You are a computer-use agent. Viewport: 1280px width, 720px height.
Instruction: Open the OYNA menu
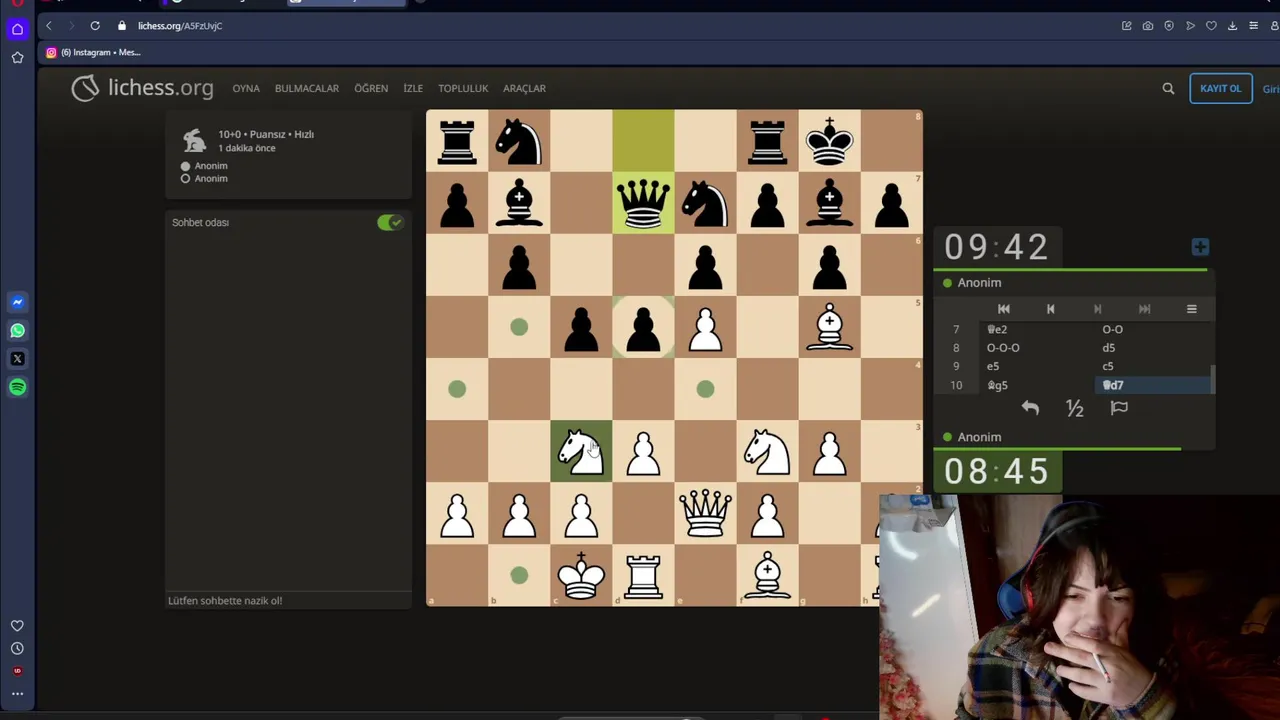(x=246, y=88)
